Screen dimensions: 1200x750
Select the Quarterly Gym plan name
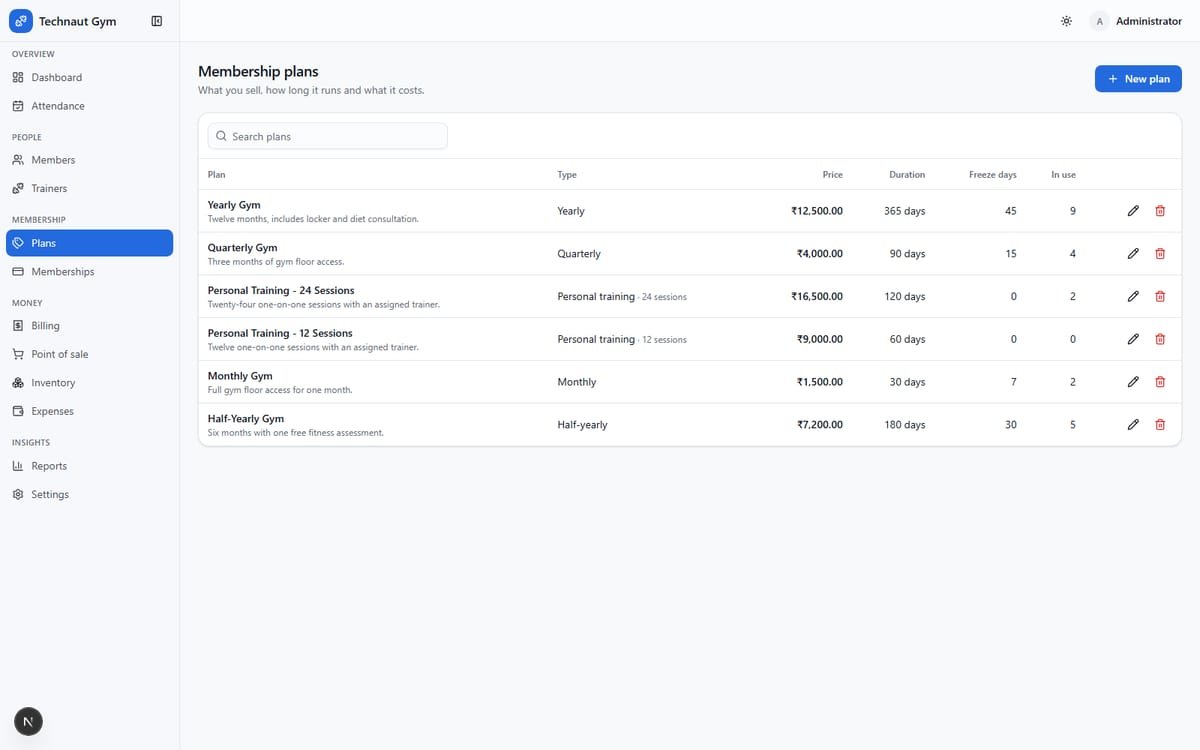point(243,247)
